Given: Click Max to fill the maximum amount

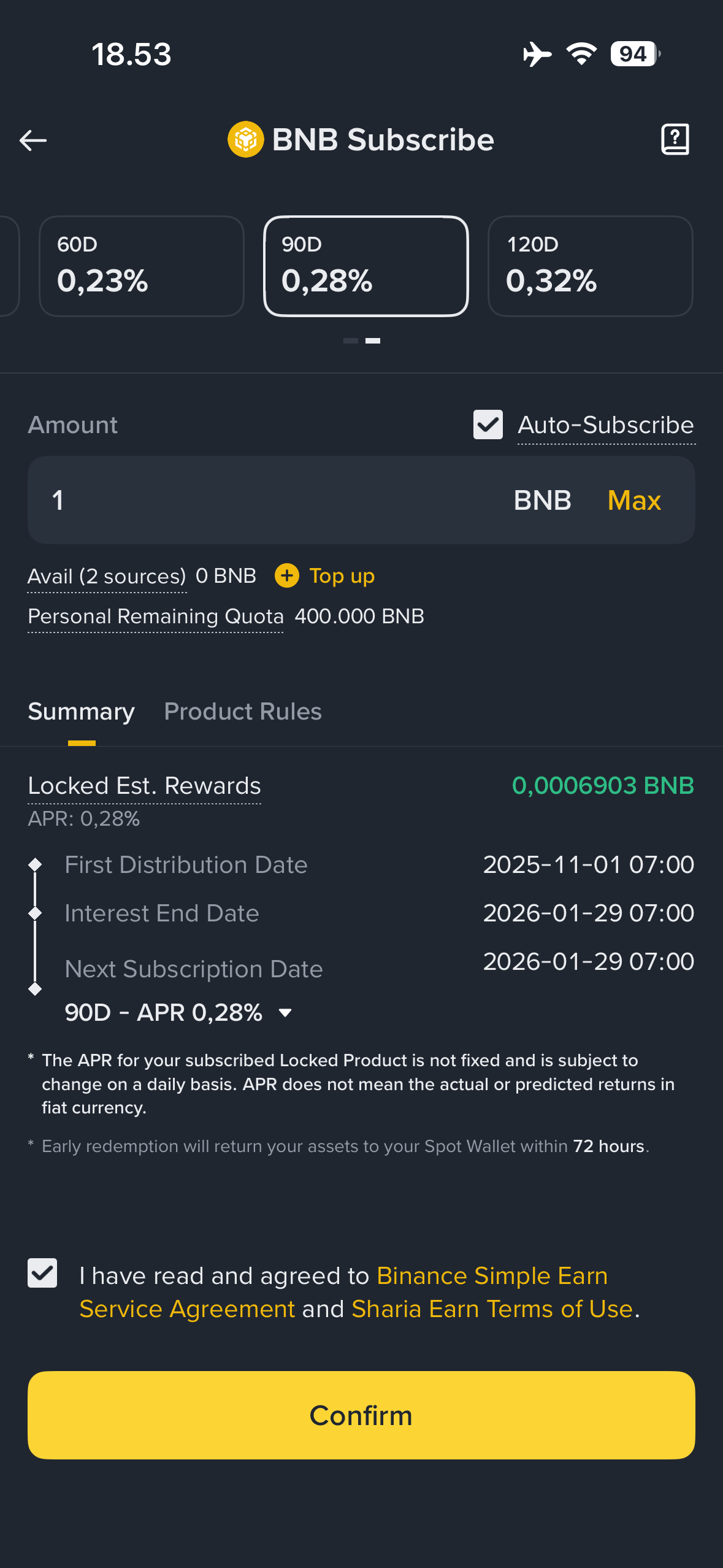Looking at the screenshot, I should pyautogui.click(x=633, y=500).
